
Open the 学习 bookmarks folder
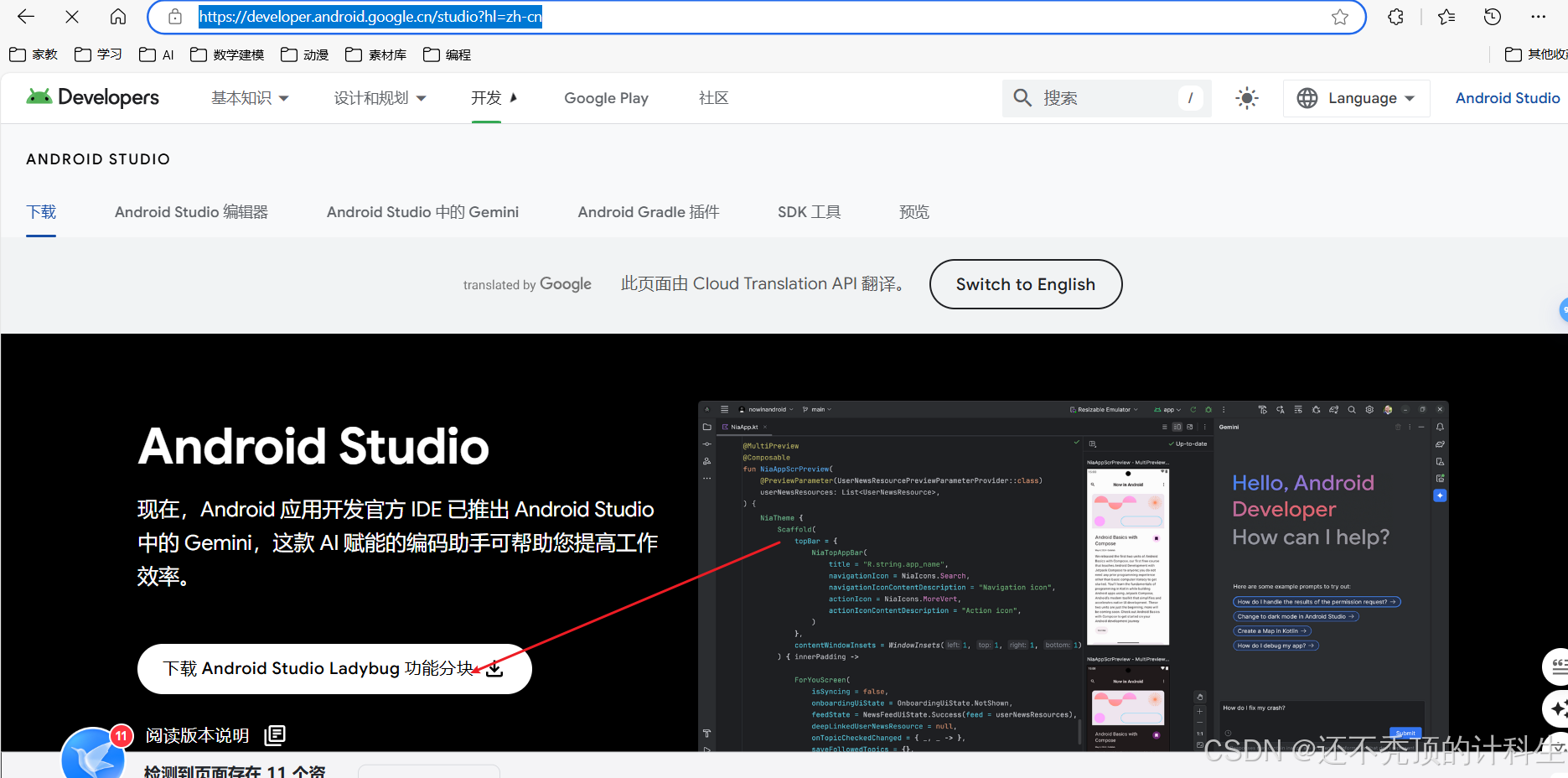point(98,54)
